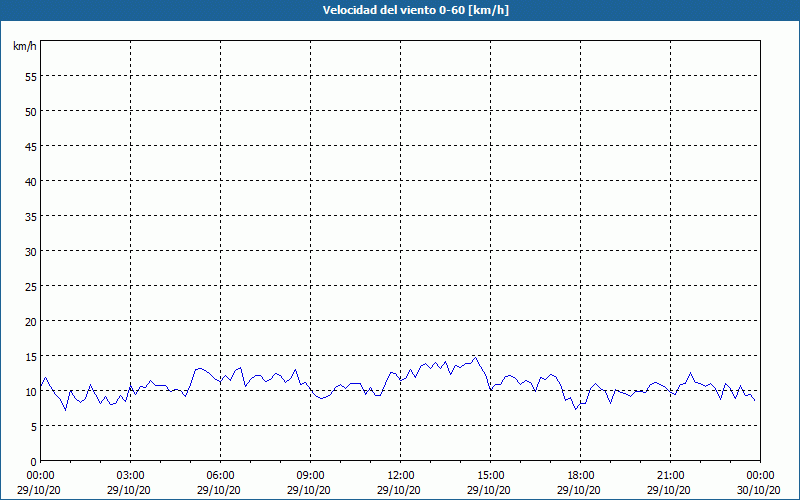Click the y-axis value 50
800x500 pixels.
click(31, 112)
